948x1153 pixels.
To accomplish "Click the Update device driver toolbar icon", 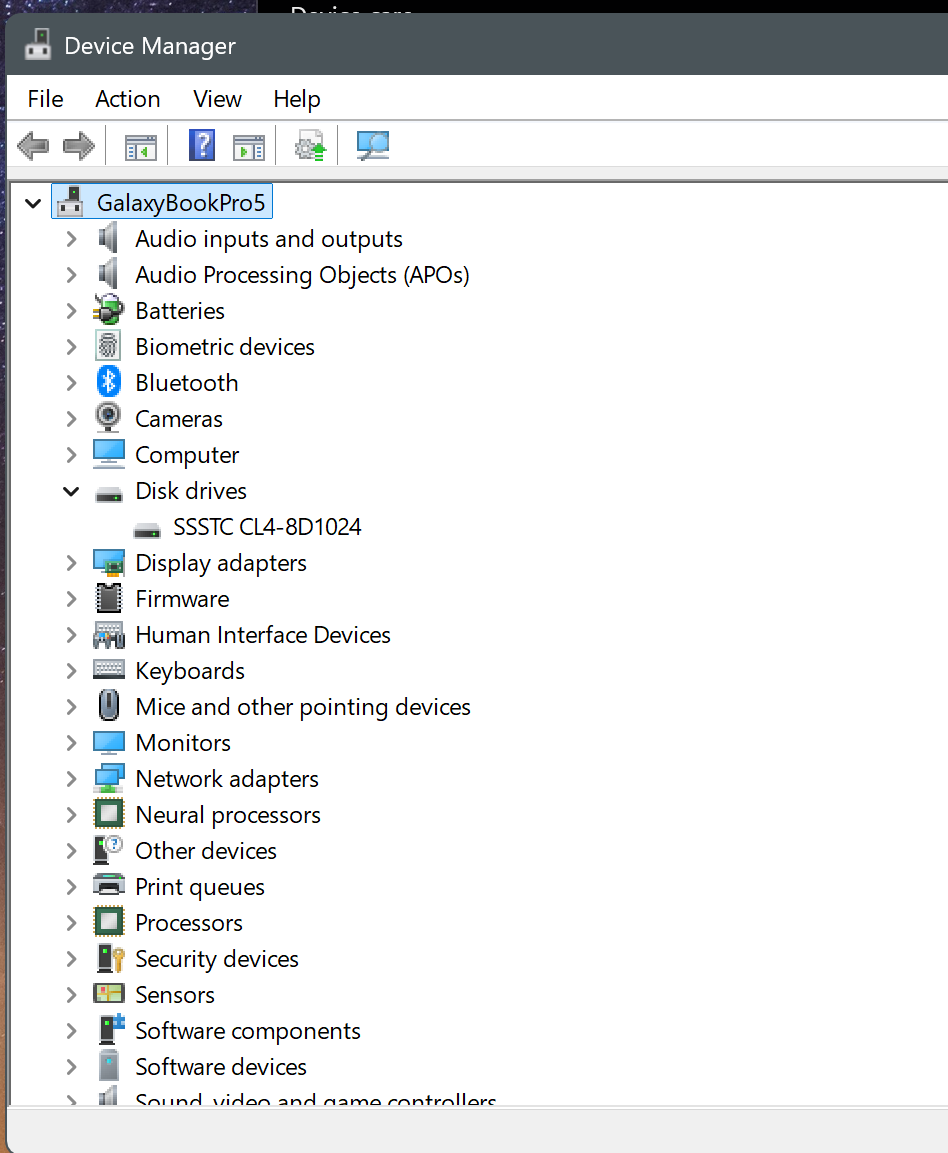I will coord(310,146).
